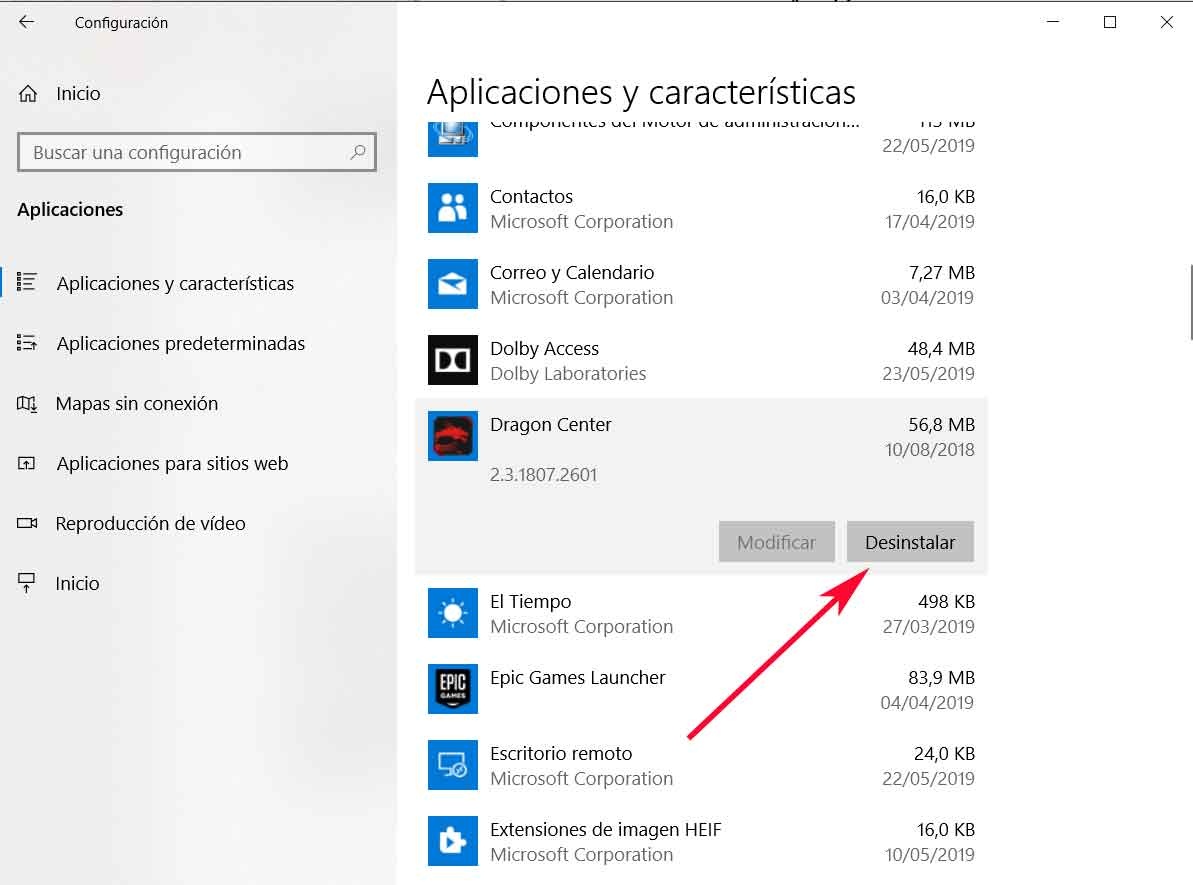
Task: Click the Aplicaciones para sitios web icon
Action: pyautogui.click(x=27, y=463)
